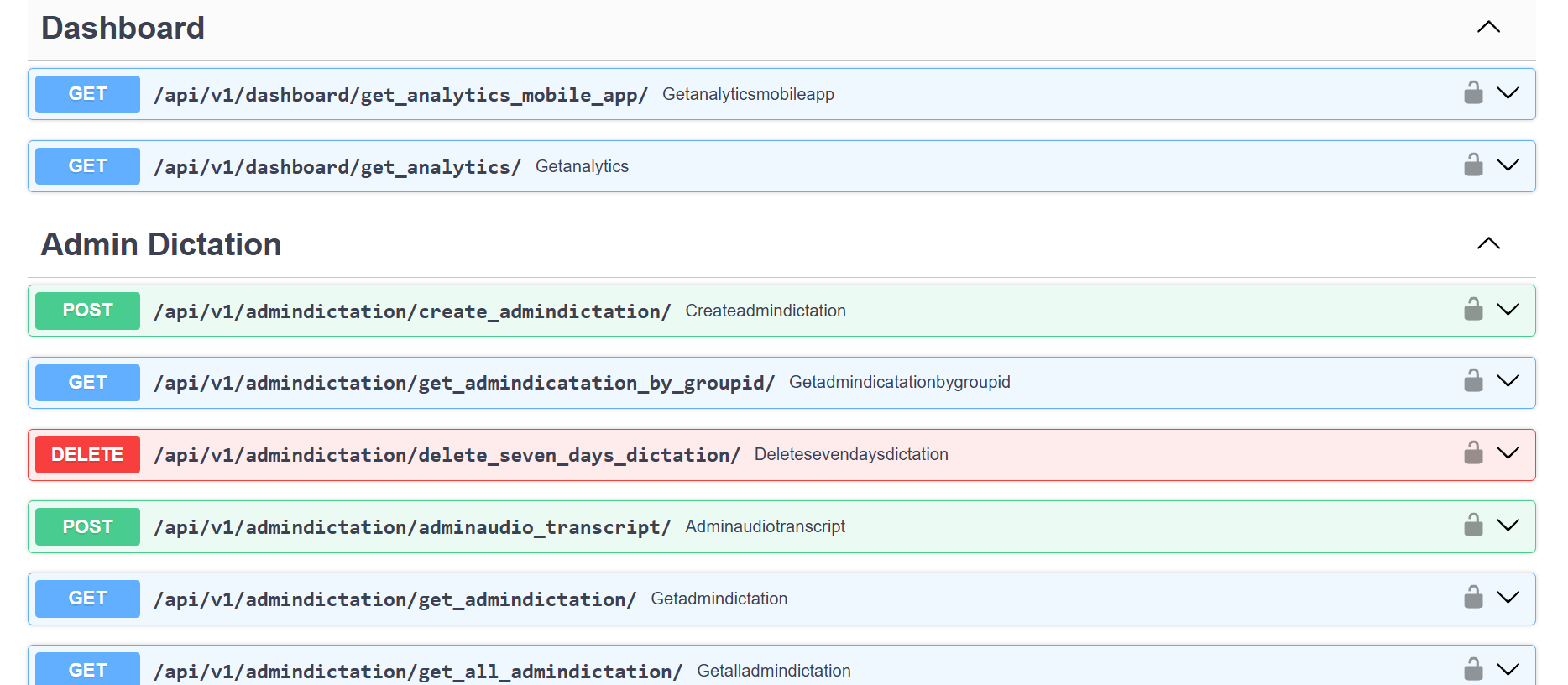Click the adminaudio_transcript endpoint path

pyautogui.click(x=411, y=527)
